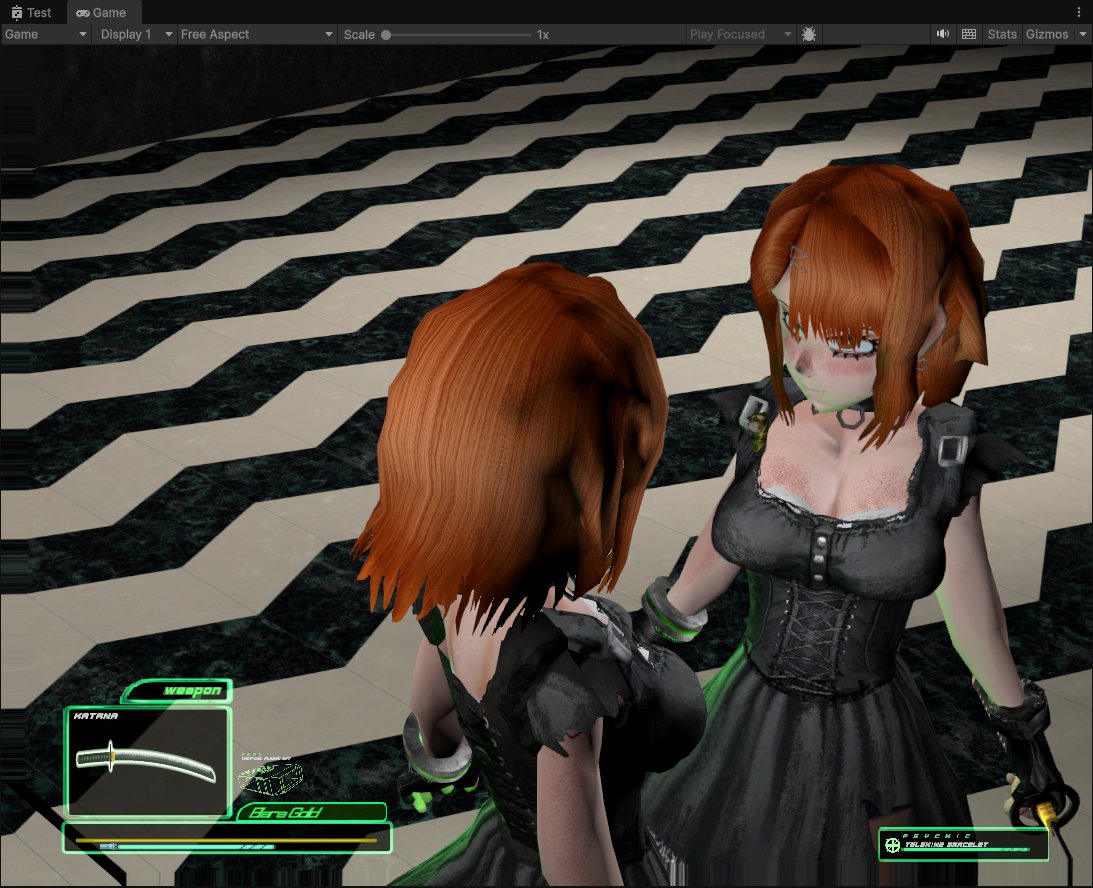
Task: Click the crosshair icon on Telekine Bracelet panel
Action: click(891, 845)
